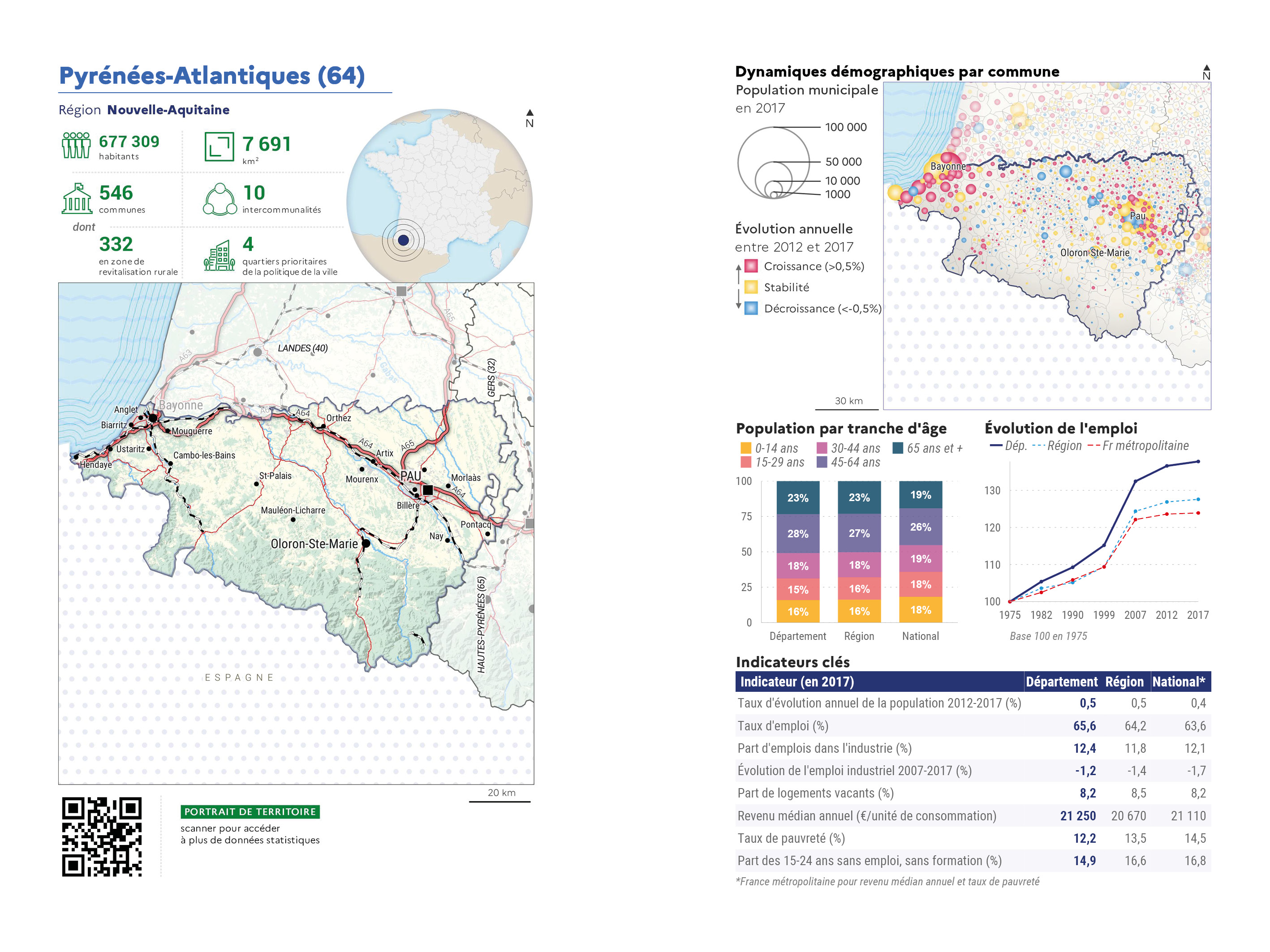Viewport: 1270px width, 952px height.
Task: Click the Nouvelle-Aquitaine region name
Action: (168, 110)
